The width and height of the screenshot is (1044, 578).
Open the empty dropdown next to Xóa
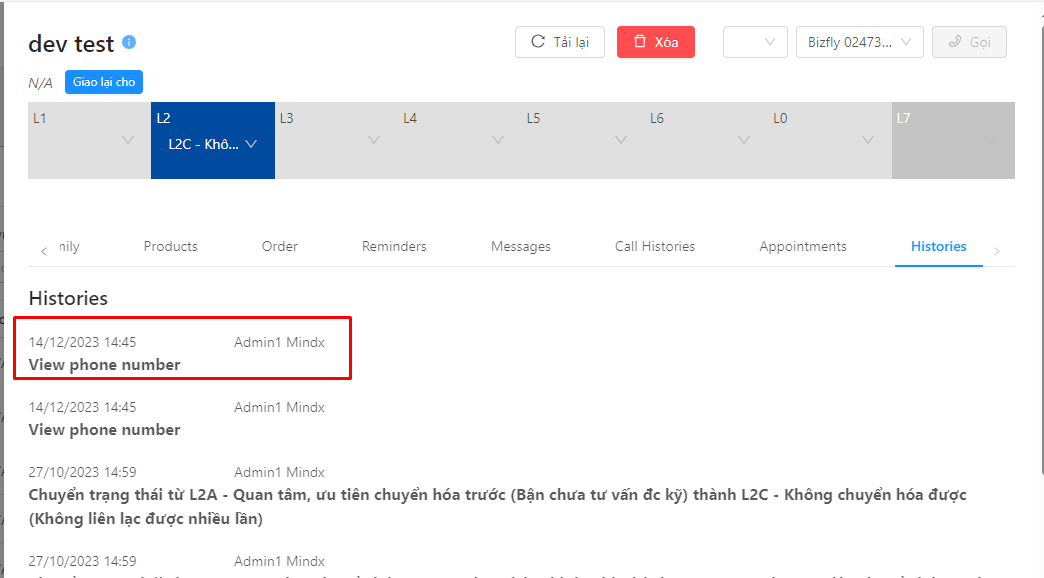point(756,42)
